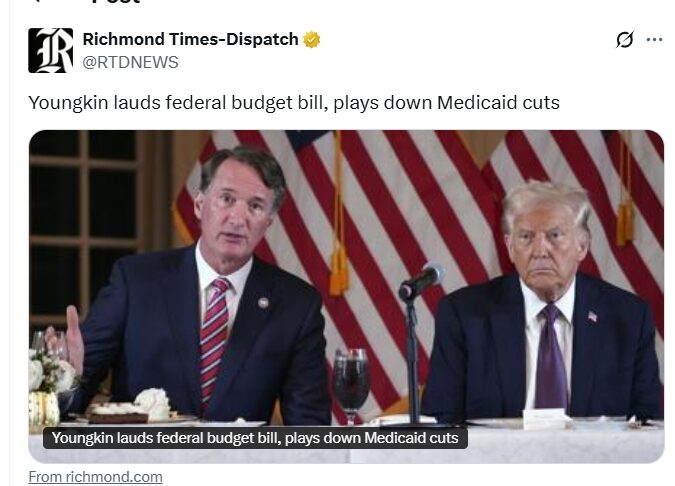Select the post text about Medicaid cuts
This screenshot has width=675, height=486.
(294, 103)
